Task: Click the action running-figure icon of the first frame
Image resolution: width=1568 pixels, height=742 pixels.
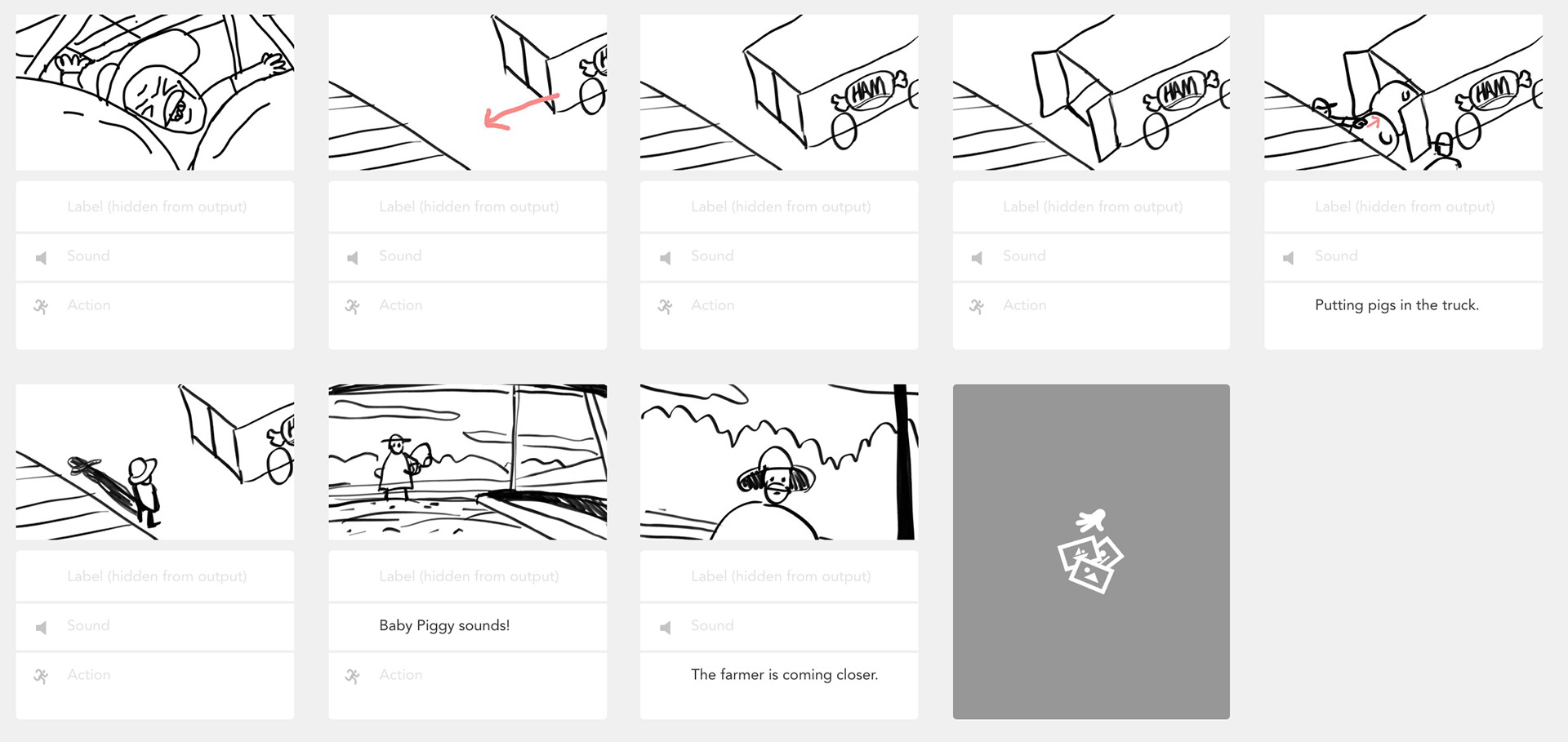Action: pyautogui.click(x=41, y=307)
